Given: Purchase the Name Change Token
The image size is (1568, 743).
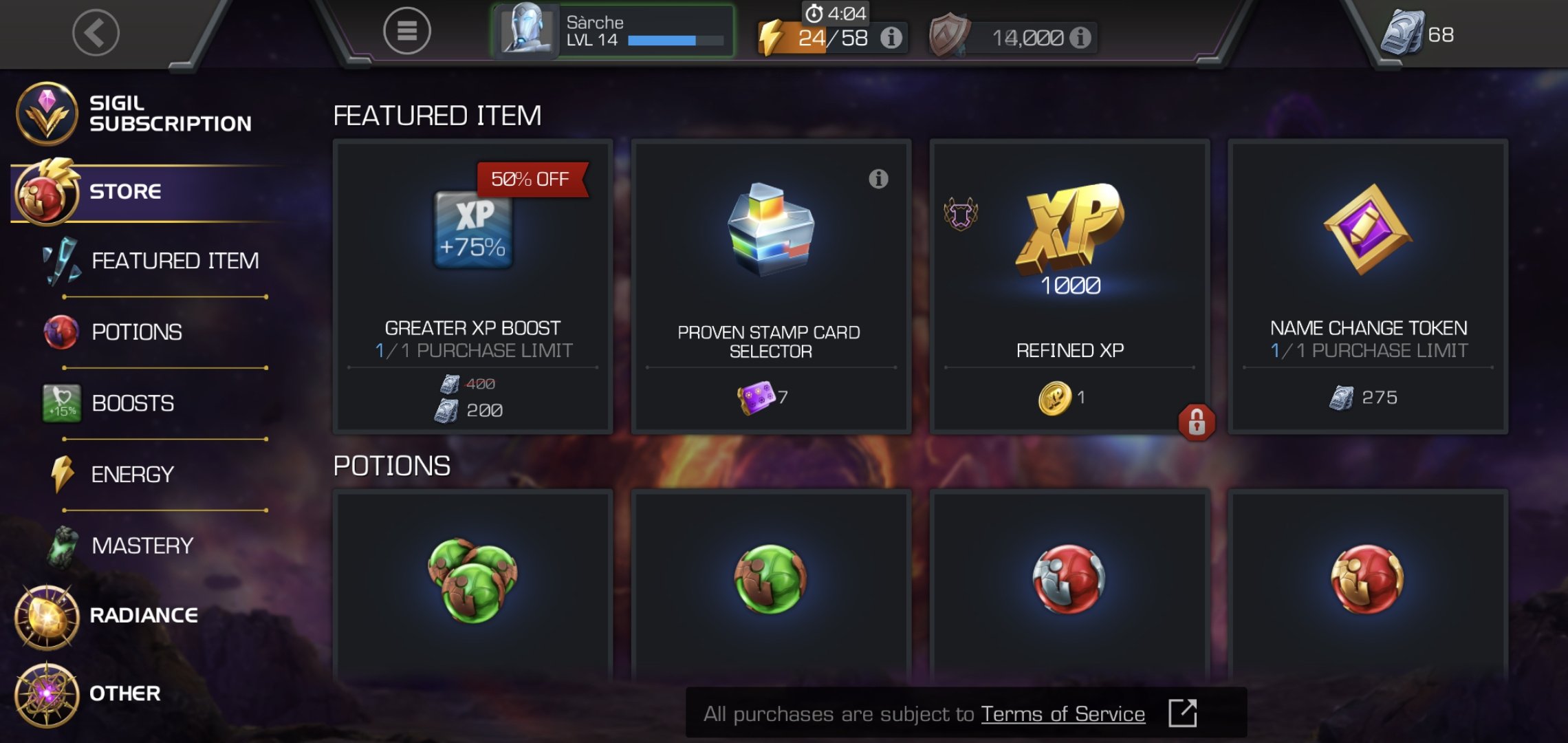Looking at the screenshot, I should tap(1368, 287).
